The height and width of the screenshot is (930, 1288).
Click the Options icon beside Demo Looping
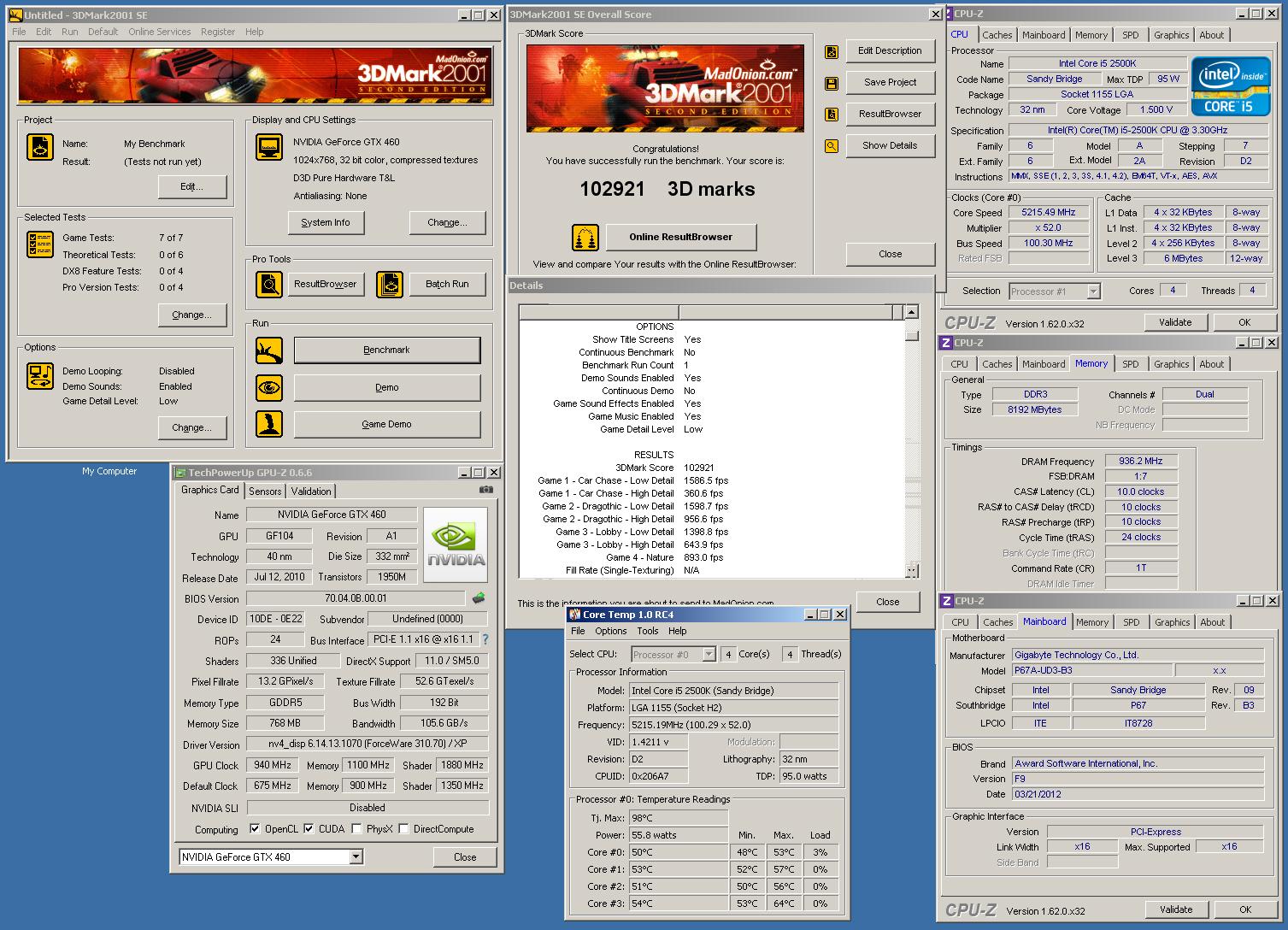40,376
